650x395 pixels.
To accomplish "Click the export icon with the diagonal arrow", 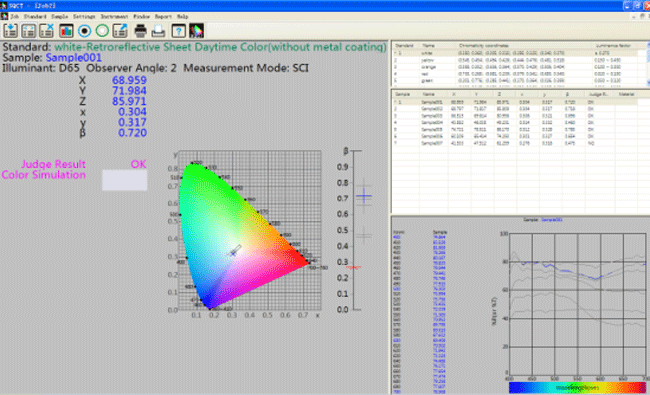I will [120, 31].
